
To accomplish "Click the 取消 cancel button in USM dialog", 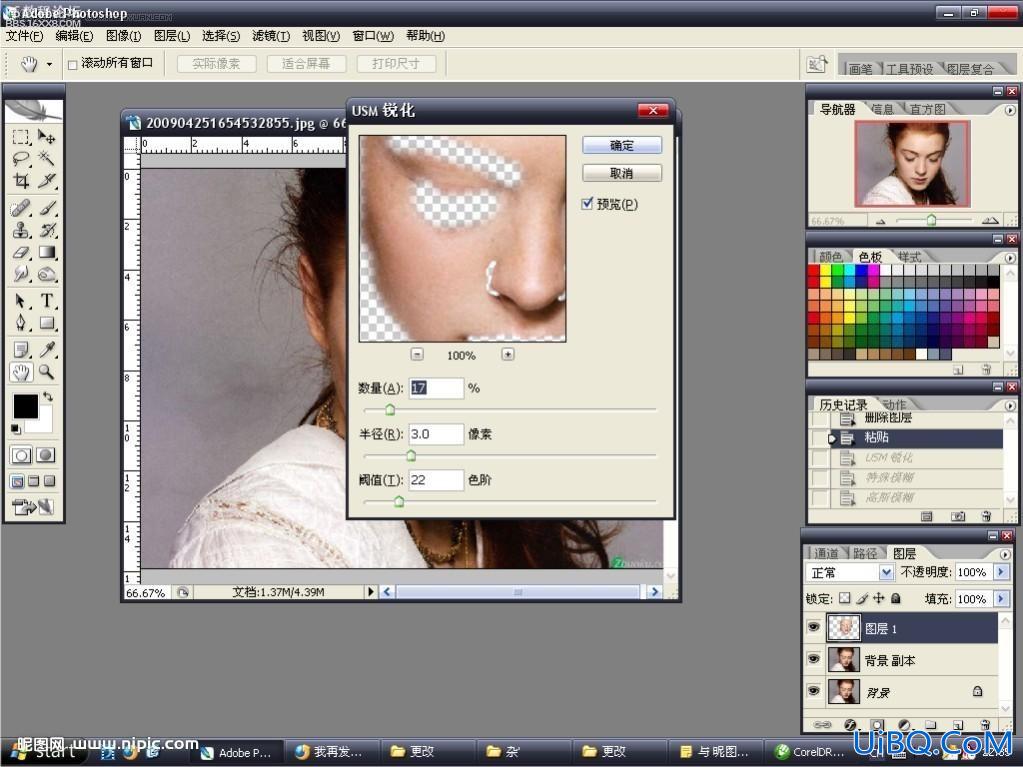I will click(622, 173).
